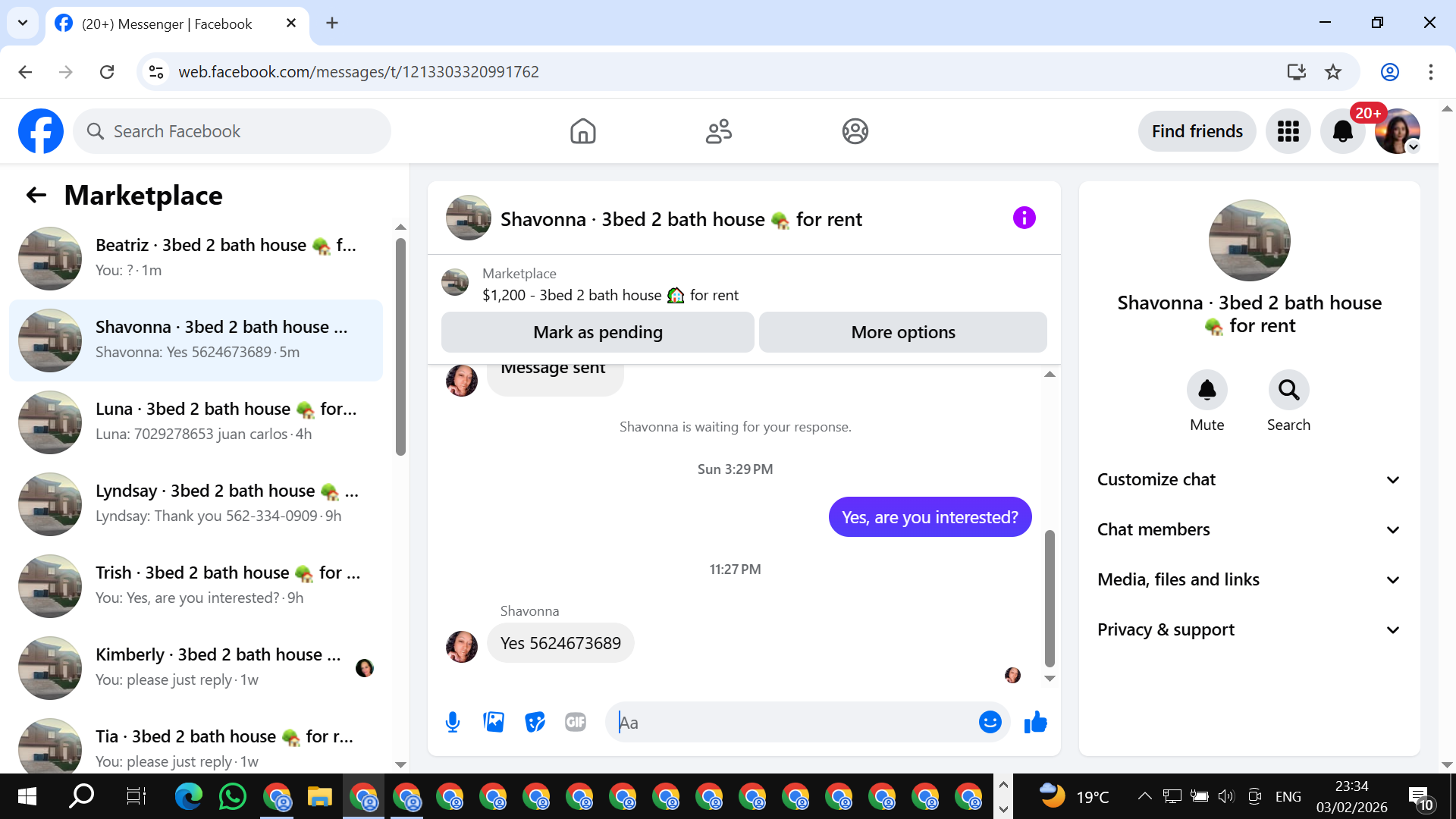Expand the Chat members section
Viewport: 1456px width, 819px height.
1248,529
